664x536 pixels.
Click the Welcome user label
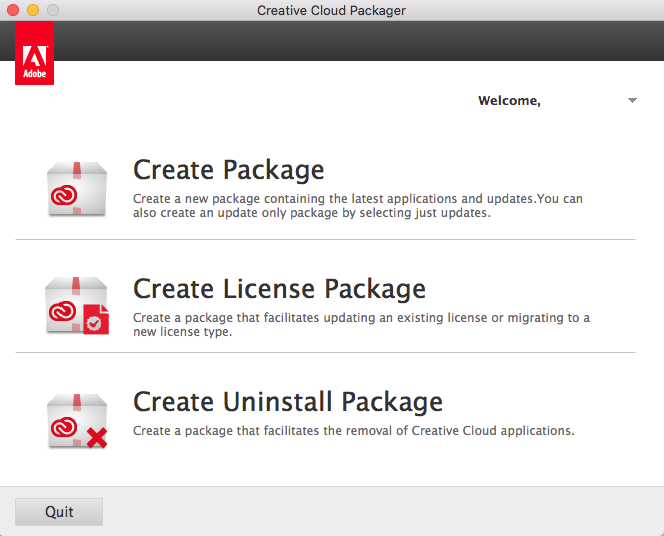[509, 101]
